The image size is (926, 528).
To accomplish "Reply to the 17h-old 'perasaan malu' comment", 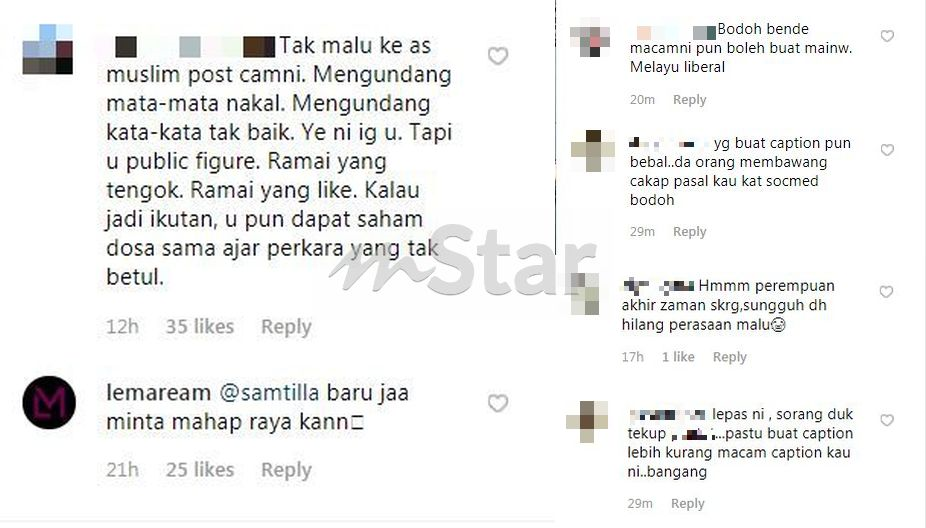I will [x=729, y=357].
